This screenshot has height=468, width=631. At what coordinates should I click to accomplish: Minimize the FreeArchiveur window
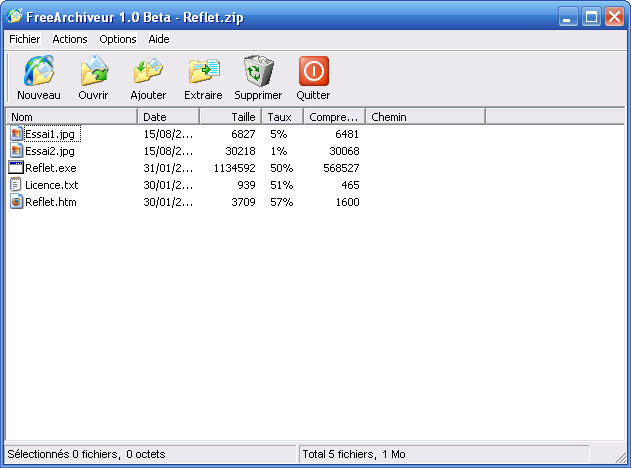(x=568, y=16)
